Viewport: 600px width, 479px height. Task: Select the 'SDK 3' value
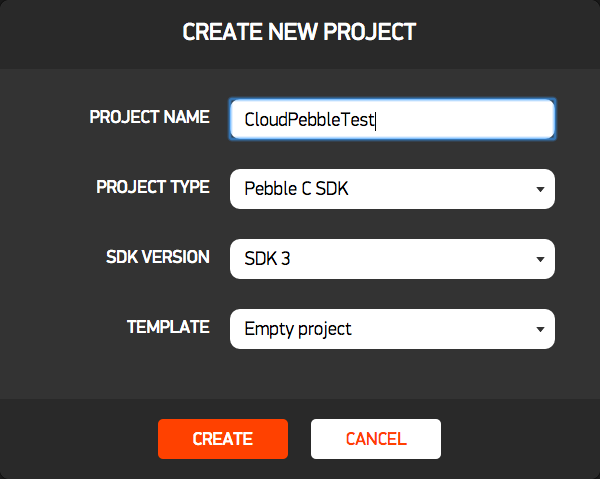(267, 259)
